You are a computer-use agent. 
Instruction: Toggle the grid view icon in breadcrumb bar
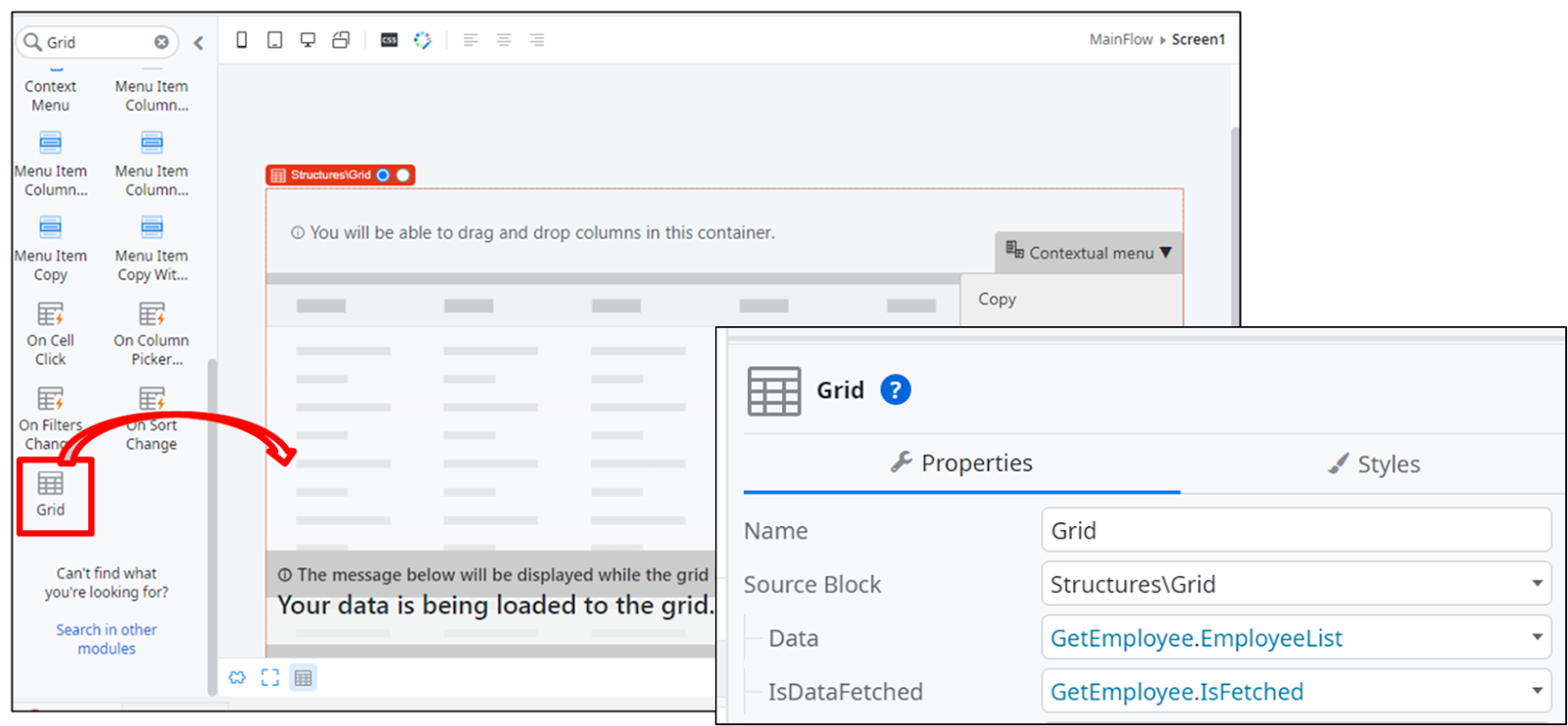click(304, 678)
